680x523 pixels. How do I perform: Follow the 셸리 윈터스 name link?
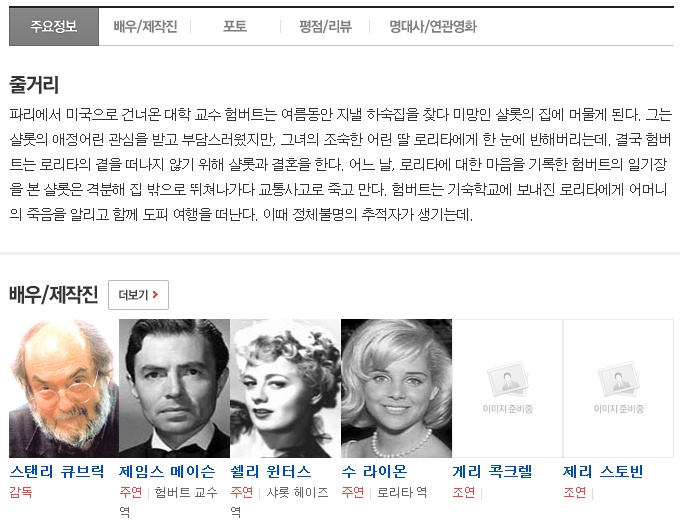[x=271, y=472]
